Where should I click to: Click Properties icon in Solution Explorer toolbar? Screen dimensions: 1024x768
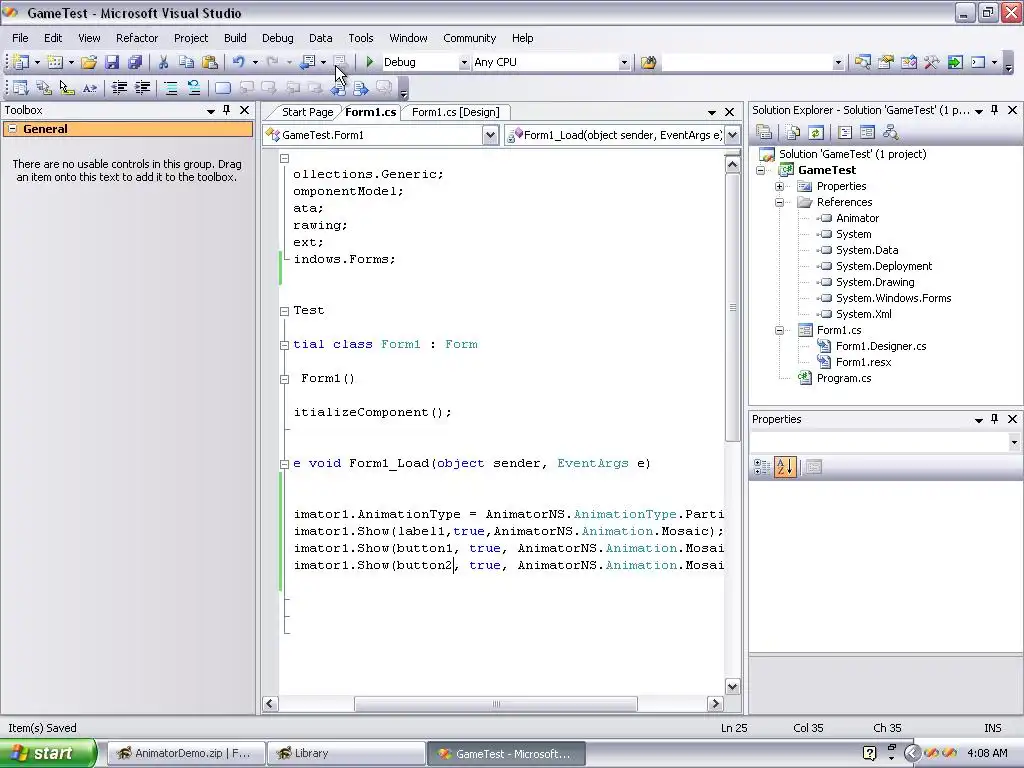click(763, 133)
